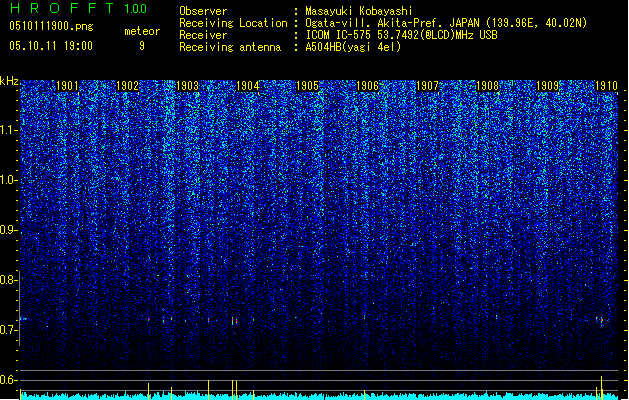Click the 0.9 kHz frequency label
The width and height of the screenshot is (629, 400).
coord(8,230)
